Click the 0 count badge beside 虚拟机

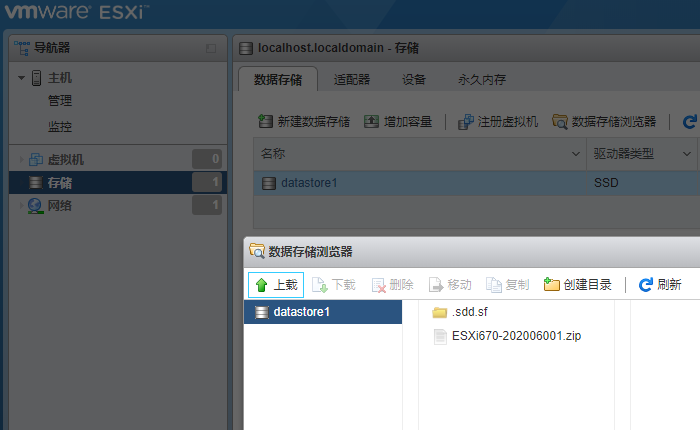point(207,159)
